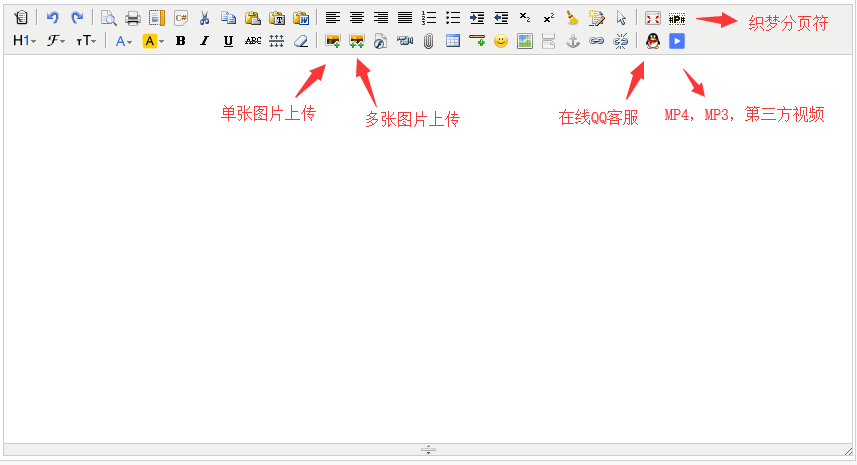Insert a map with the map icon
857x465 pixels.
(525, 41)
